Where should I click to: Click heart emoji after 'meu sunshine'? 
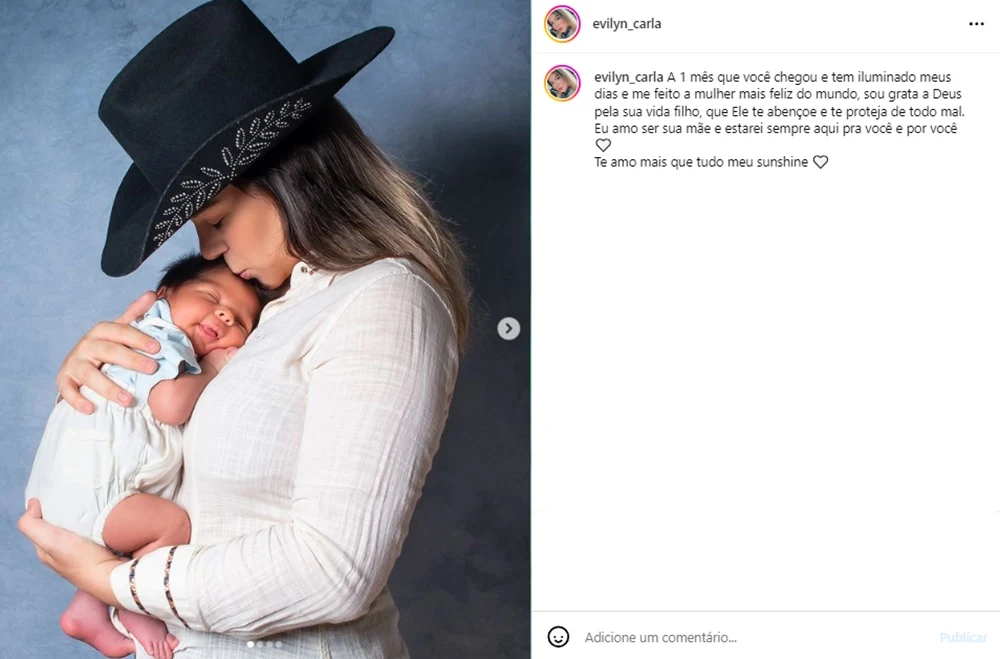coord(820,162)
